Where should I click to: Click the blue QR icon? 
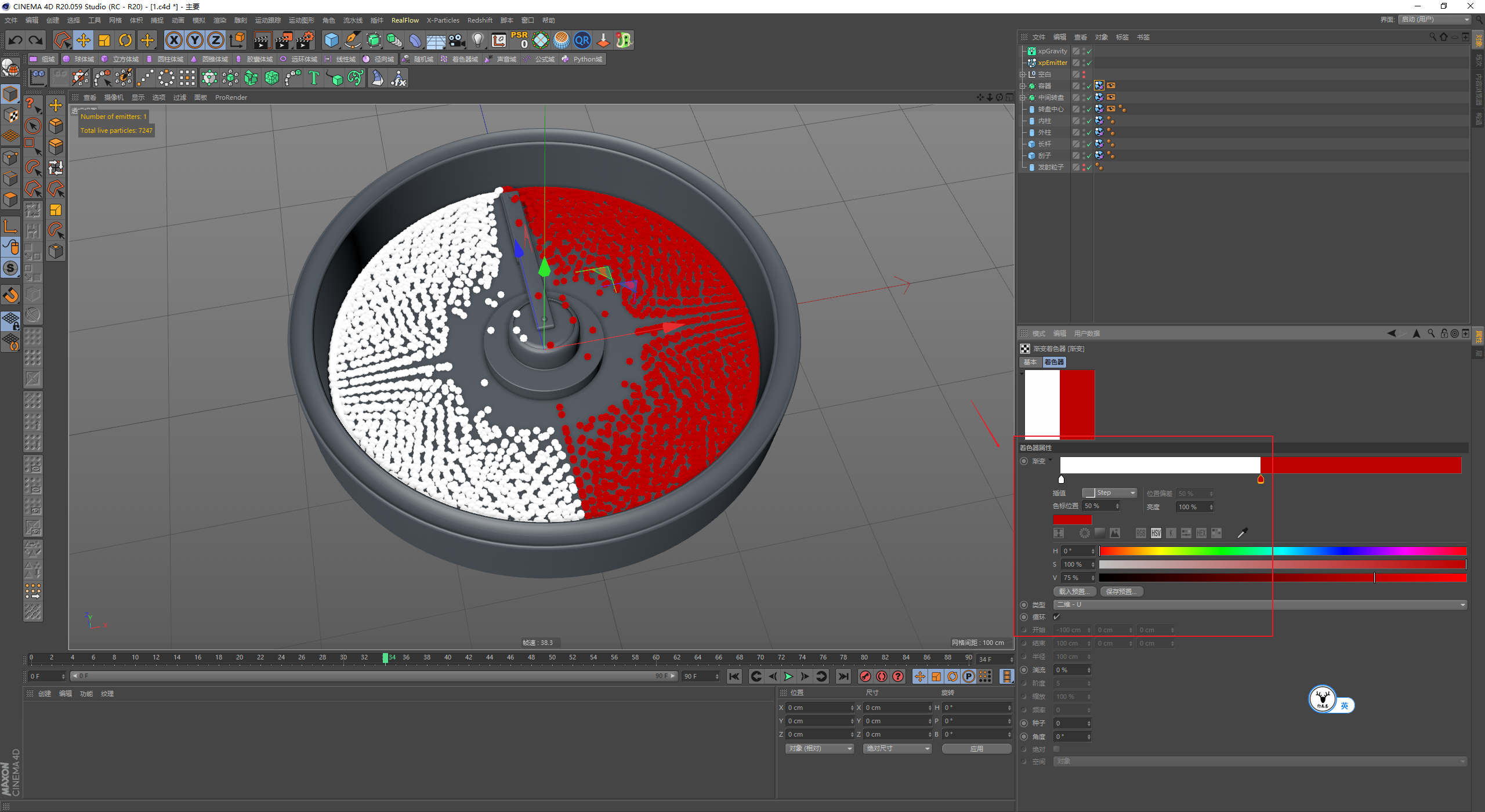tap(582, 40)
